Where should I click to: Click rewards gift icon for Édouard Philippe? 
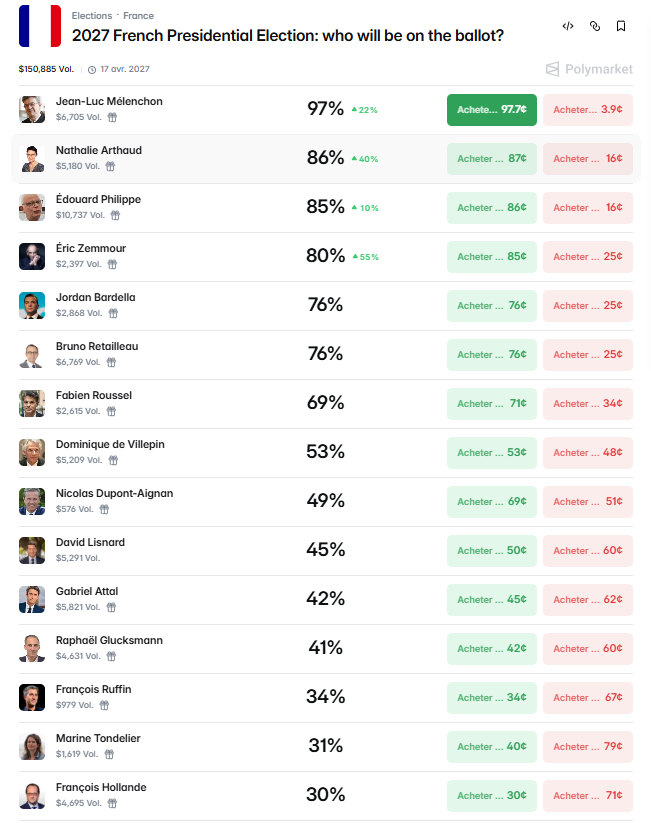116,215
